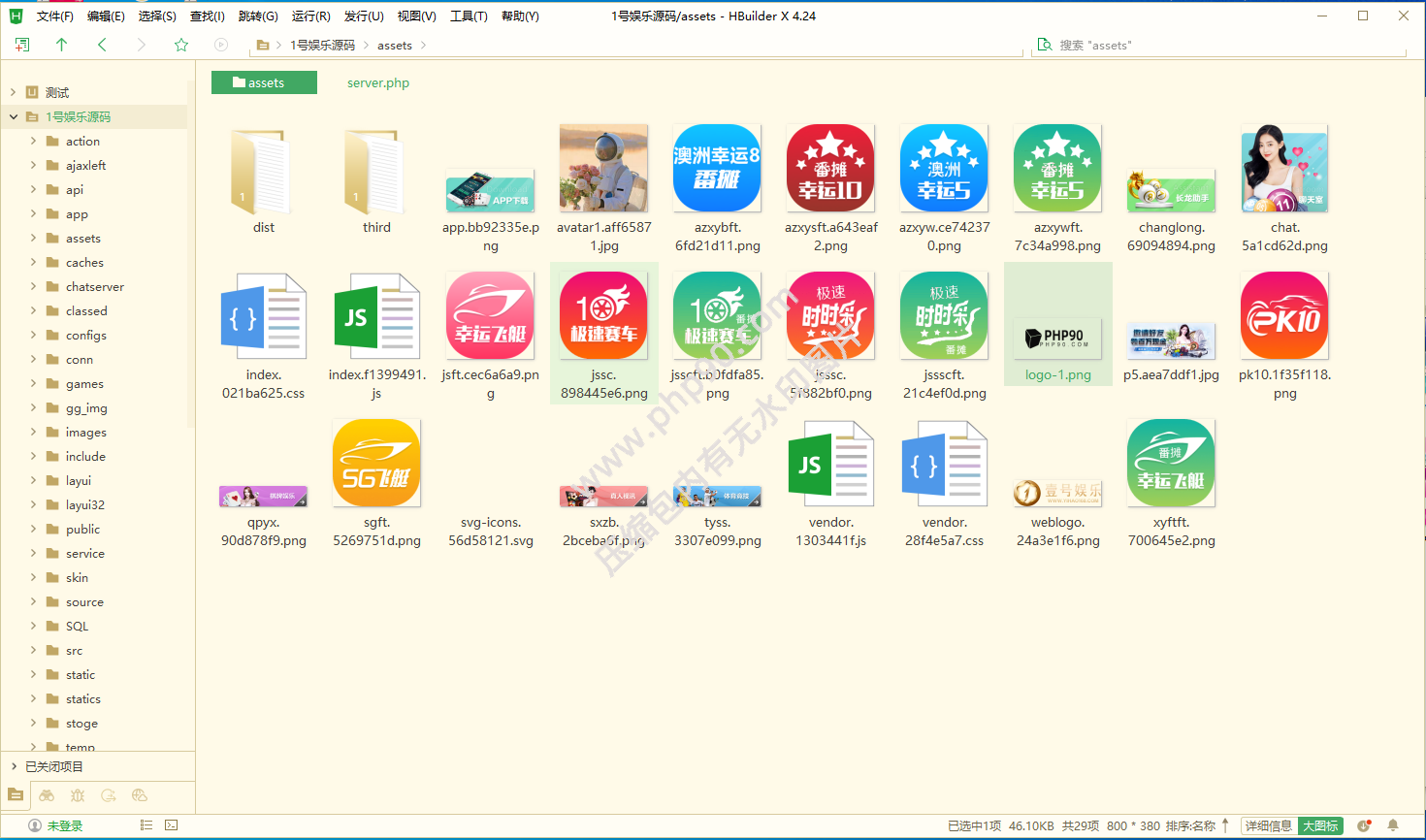The width and height of the screenshot is (1426, 840).
Task: Open the binoculars search panel icon
Action: (x=47, y=795)
